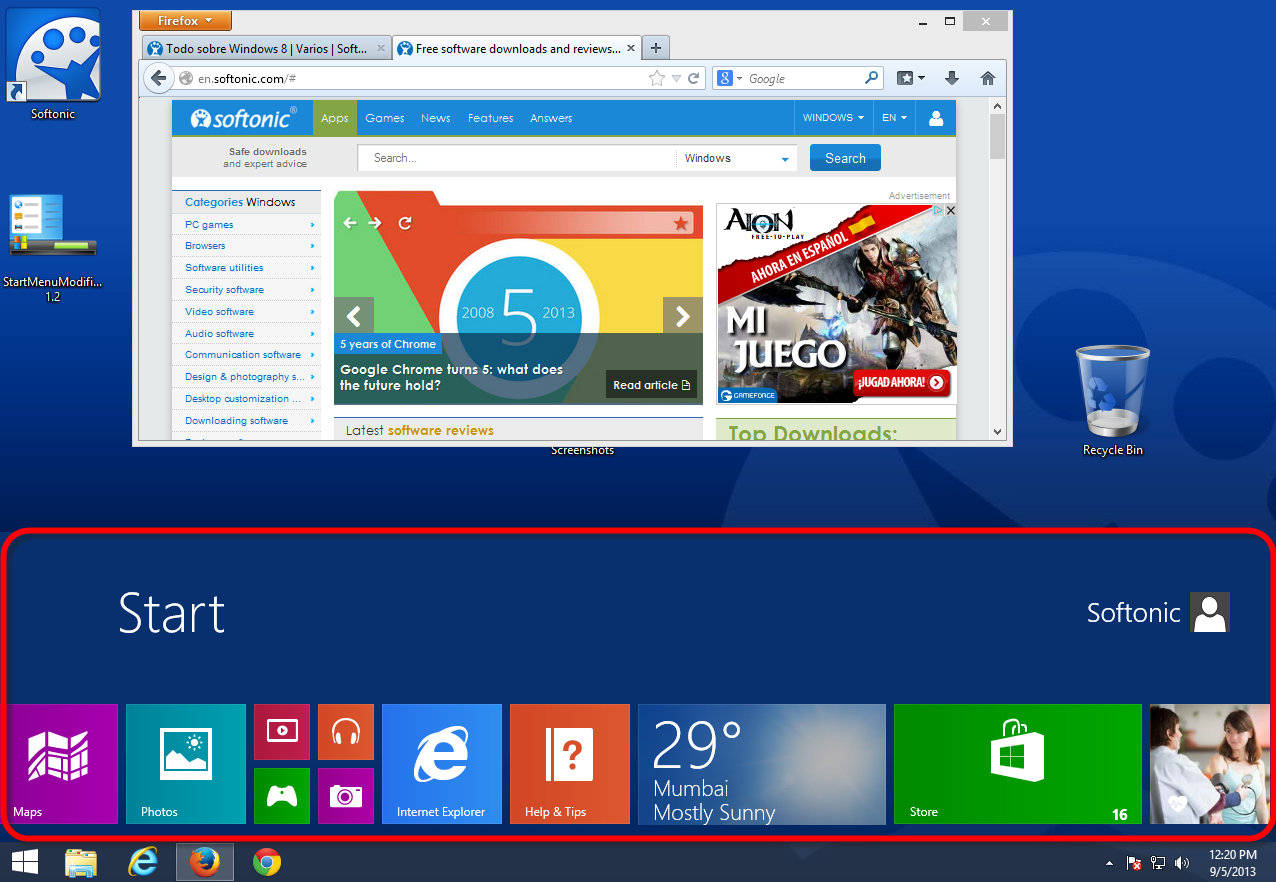1276x882 pixels.
Task: Click Firefox home button
Action: [x=987, y=78]
